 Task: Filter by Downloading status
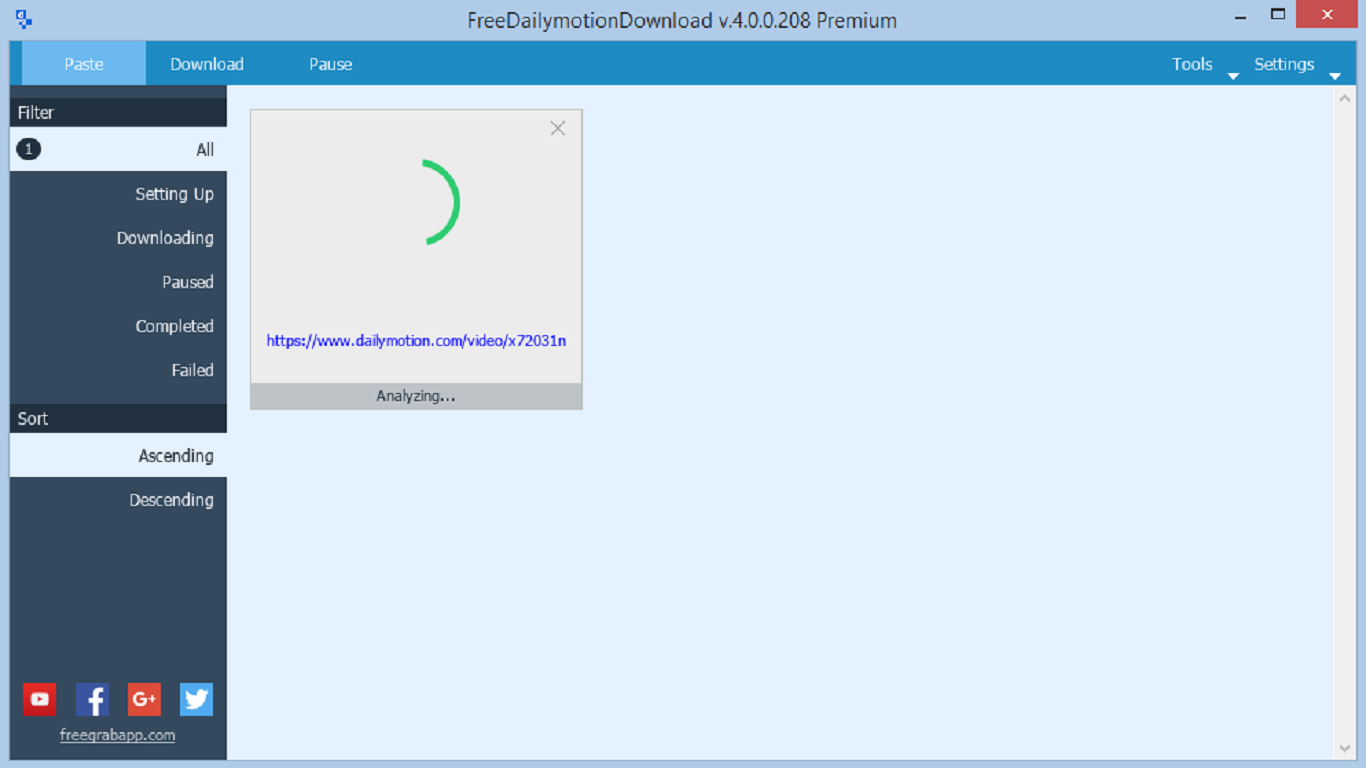point(118,238)
